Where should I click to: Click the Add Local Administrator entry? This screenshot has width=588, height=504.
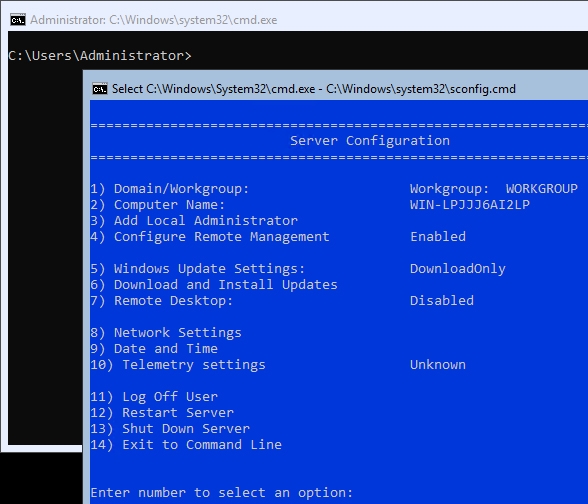pyautogui.click(x=194, y=220)
